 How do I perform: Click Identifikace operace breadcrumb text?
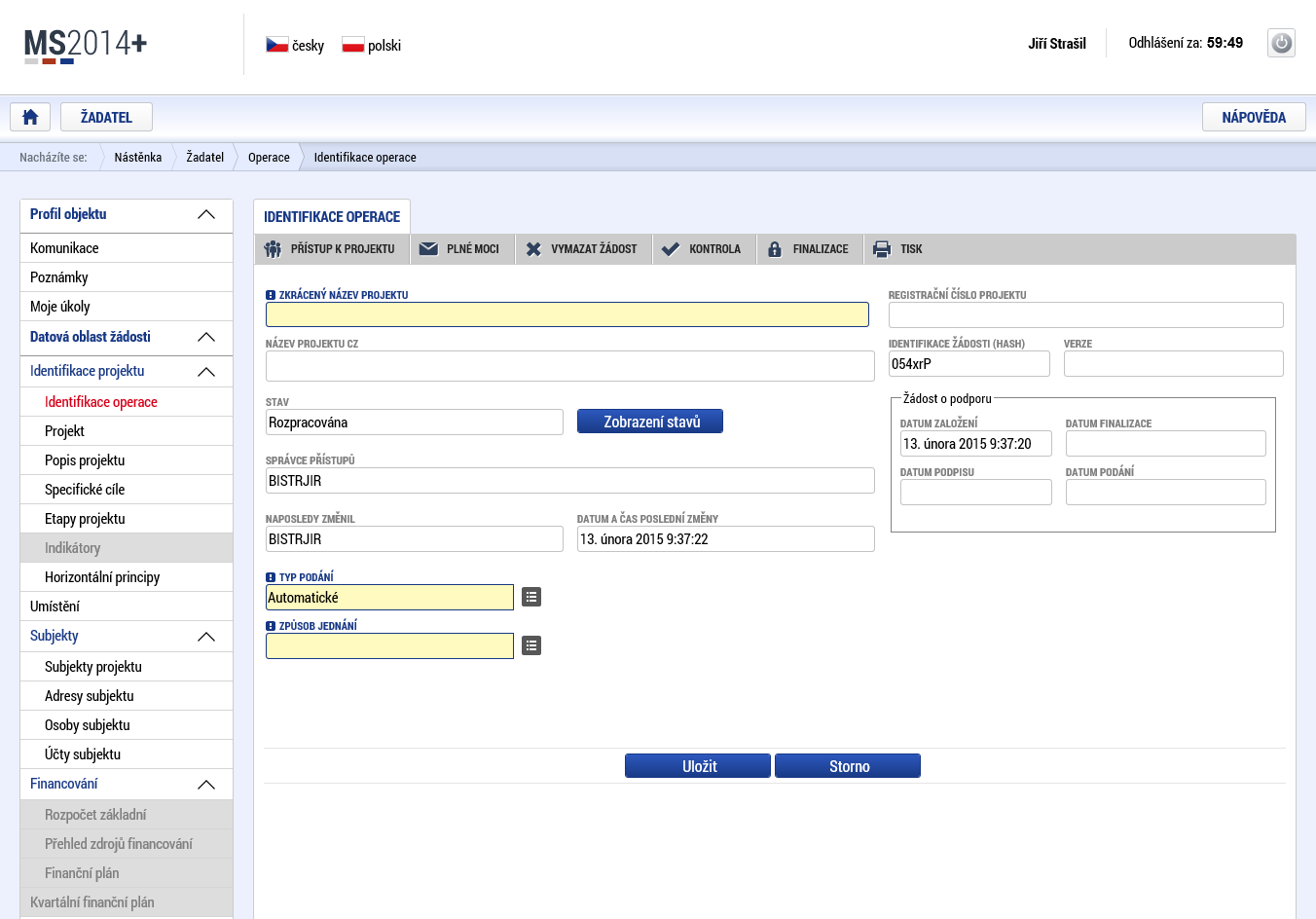click(x=365, y=157)
